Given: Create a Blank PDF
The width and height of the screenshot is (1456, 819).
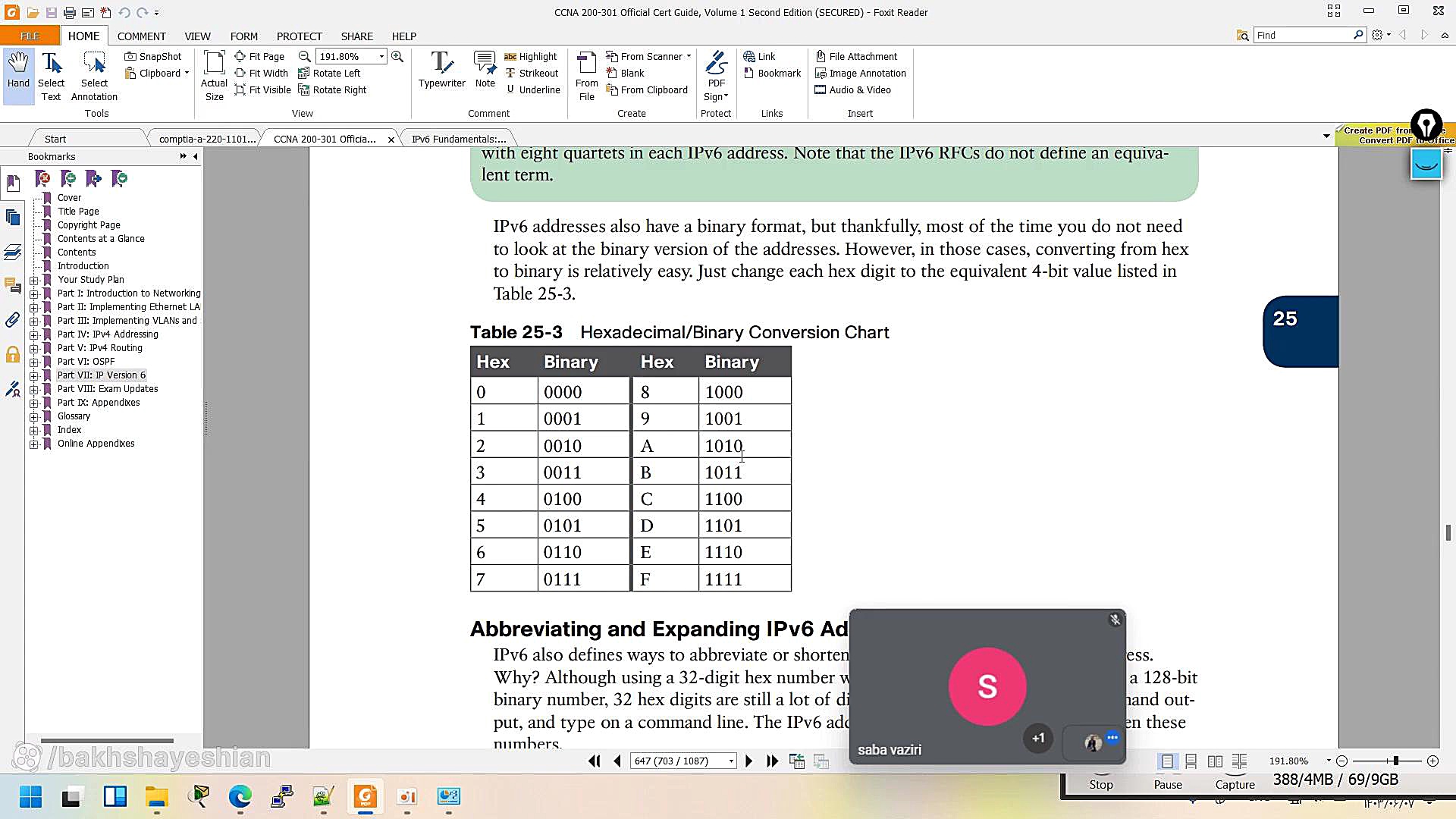Looking at the screenshot, I should click(x=625, y=73).
